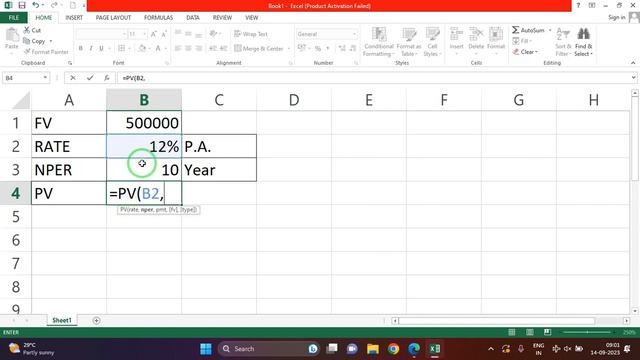Viewport: 640px width, 360px height.
Task: Toggle Bold formatting button
Action: 80,48
